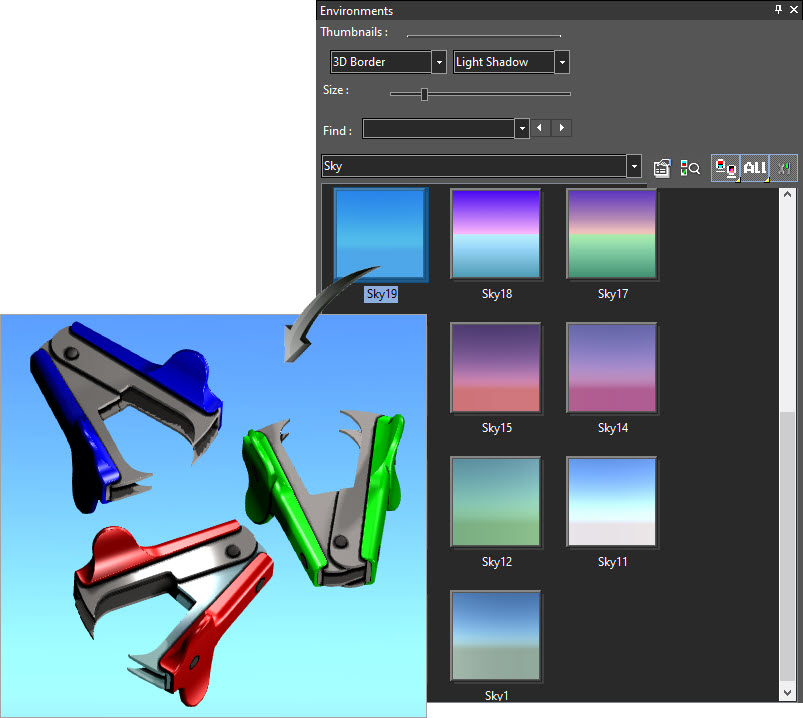Expand the Find field dropdown arrow
The width and height of the screenshot is (803, 718).
coord(522,129)
